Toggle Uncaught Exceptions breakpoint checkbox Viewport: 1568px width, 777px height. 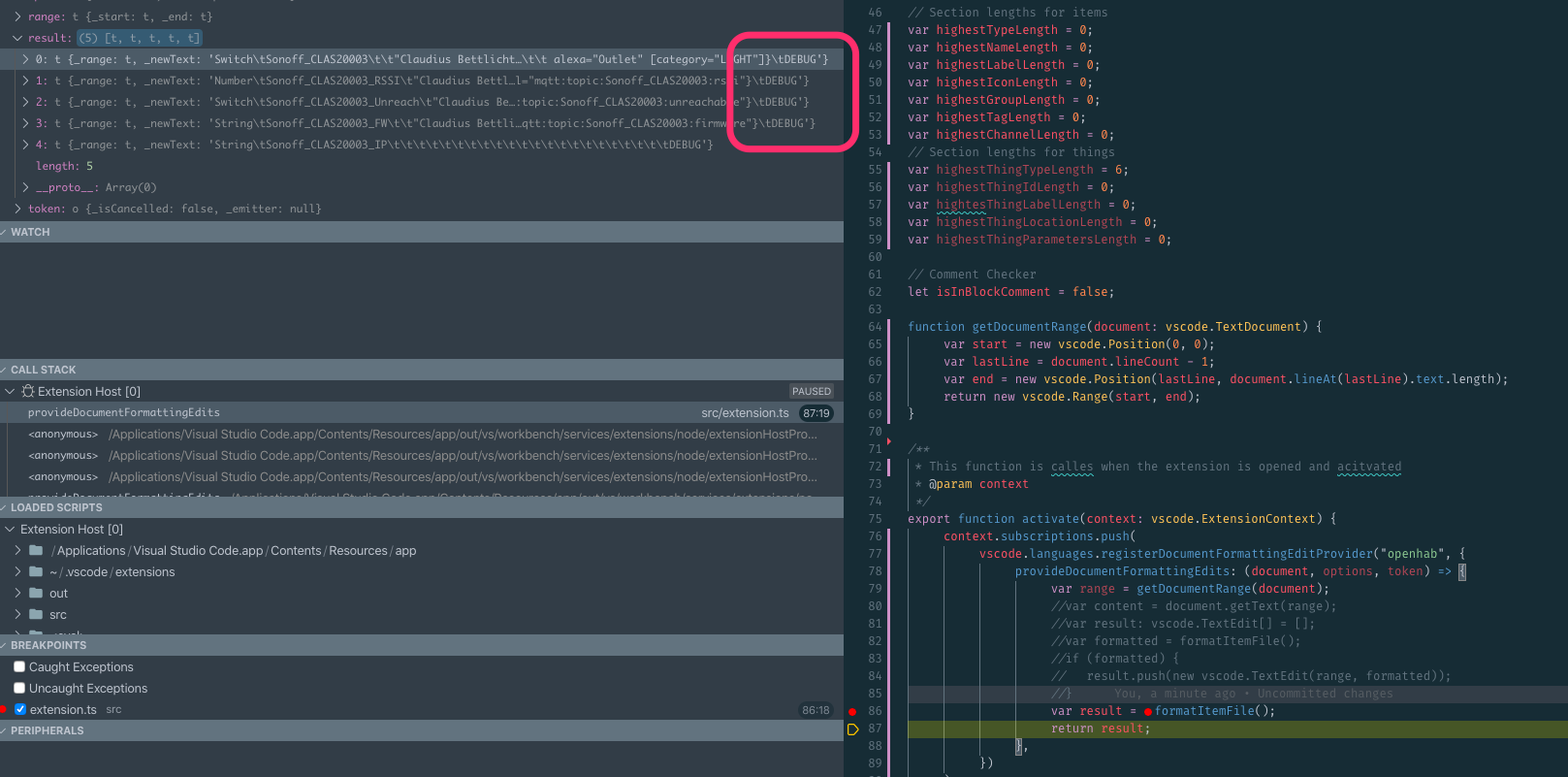point(19,688)
